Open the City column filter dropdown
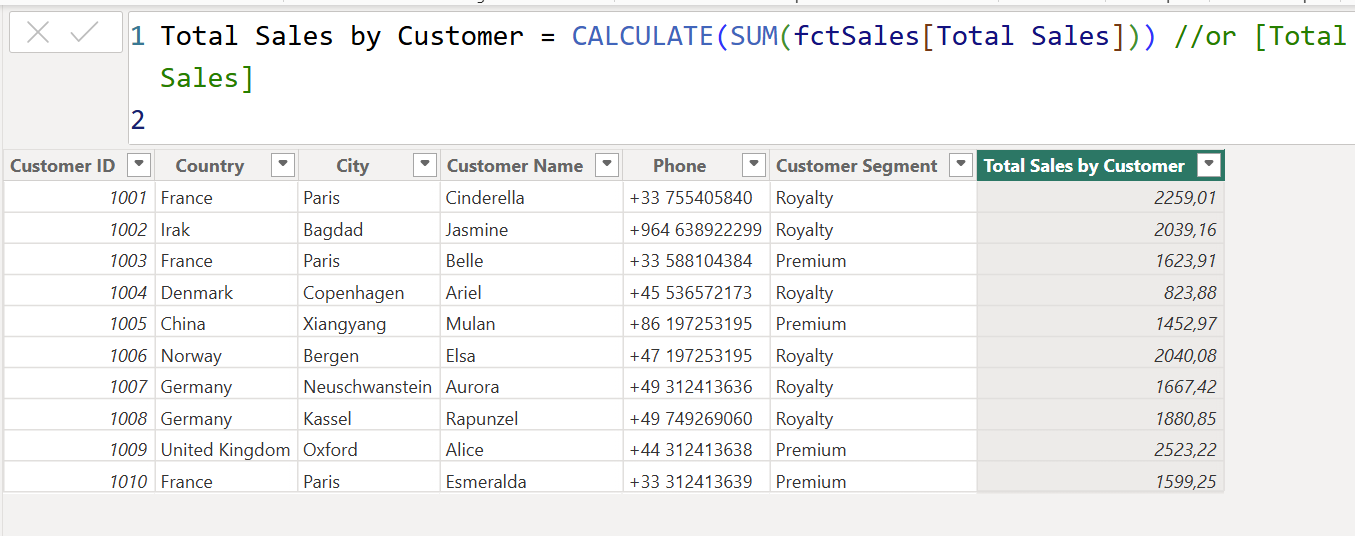 coord(425,165)
